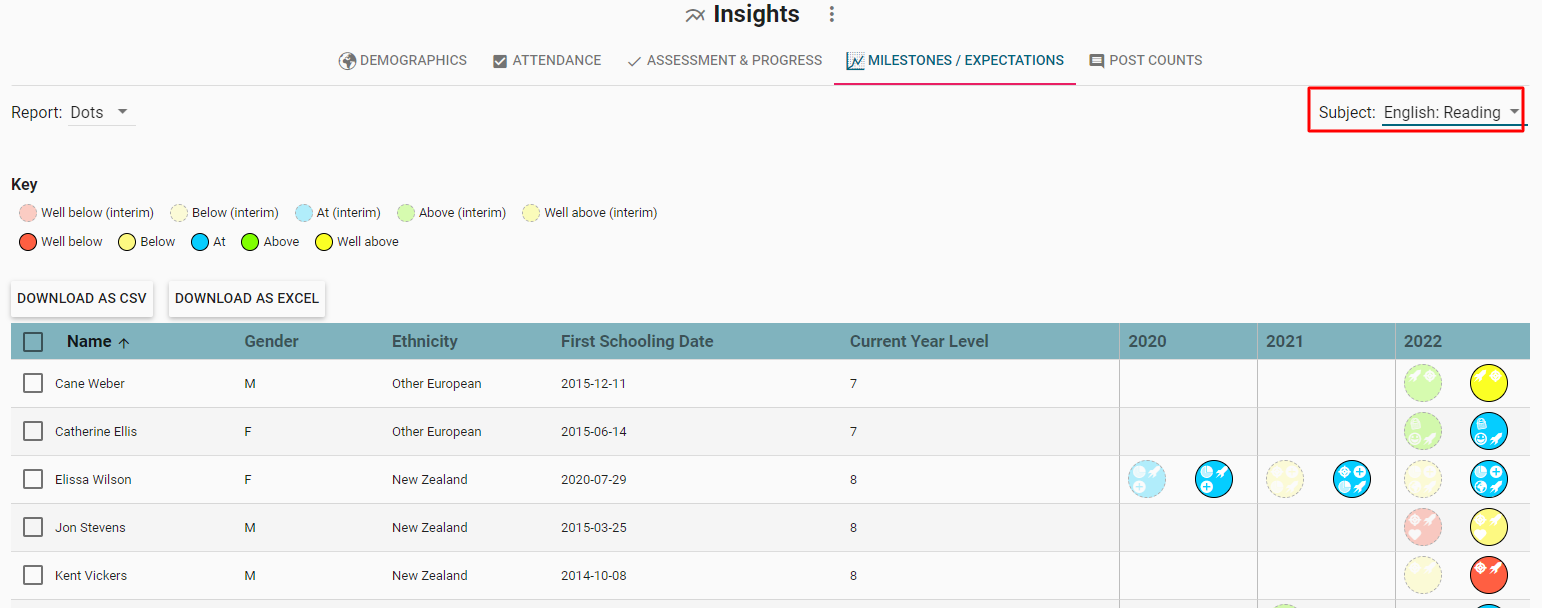Click the solid Above green key swatch
The image size is (1542, 608).
click(250, 242)
